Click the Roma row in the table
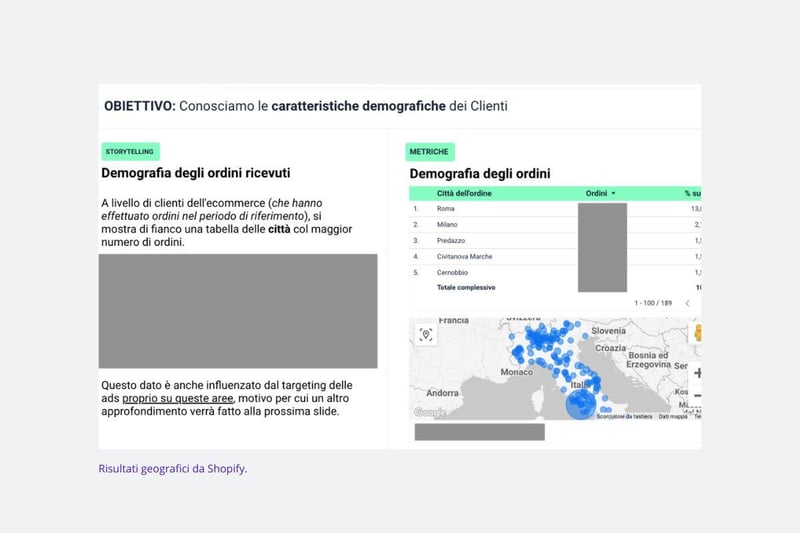This screenshot has height=533, width=800. [555, 209]
